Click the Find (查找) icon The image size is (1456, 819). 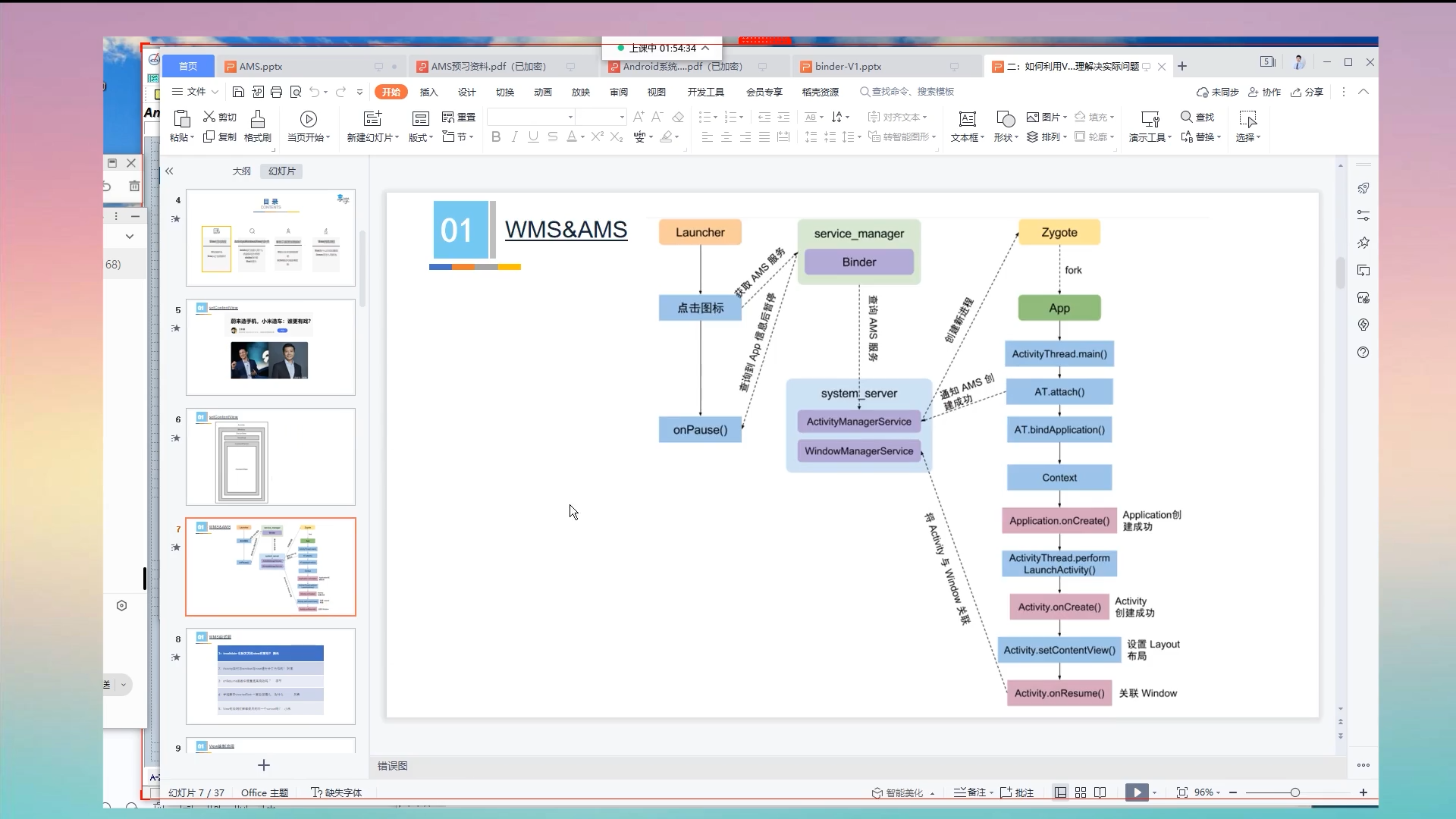(1187, 117)
